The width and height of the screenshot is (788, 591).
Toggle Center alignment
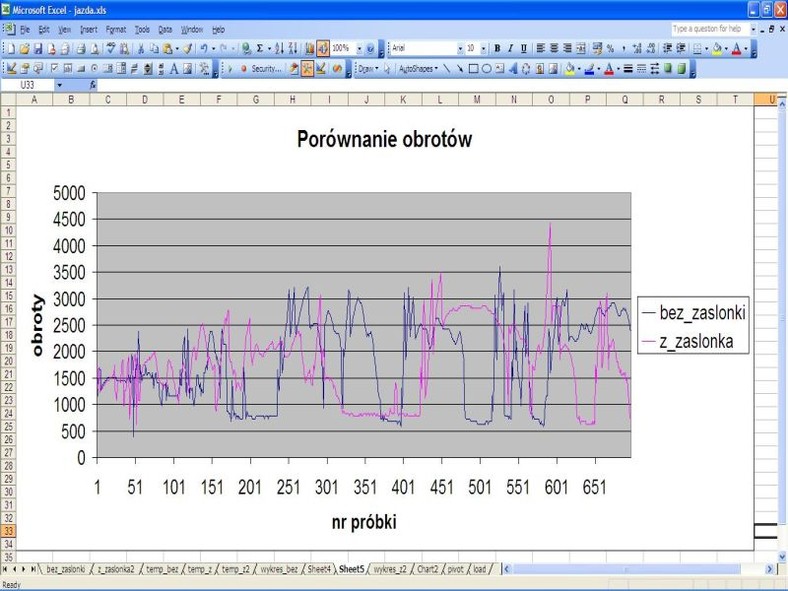tap(554, 48)
